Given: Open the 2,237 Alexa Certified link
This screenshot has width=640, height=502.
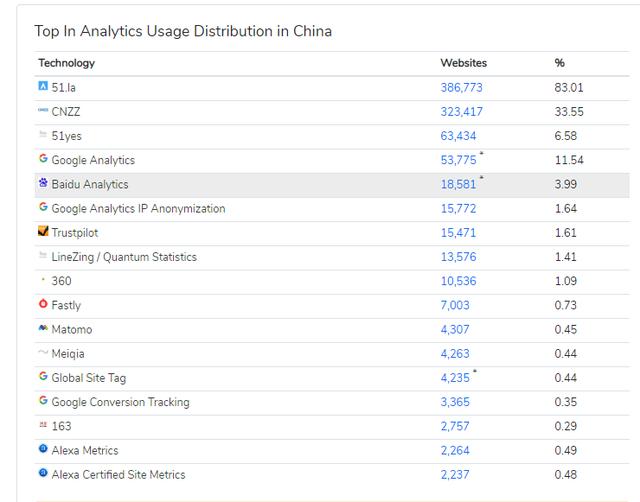Looking at the screenshot, I should coord(455,475).
